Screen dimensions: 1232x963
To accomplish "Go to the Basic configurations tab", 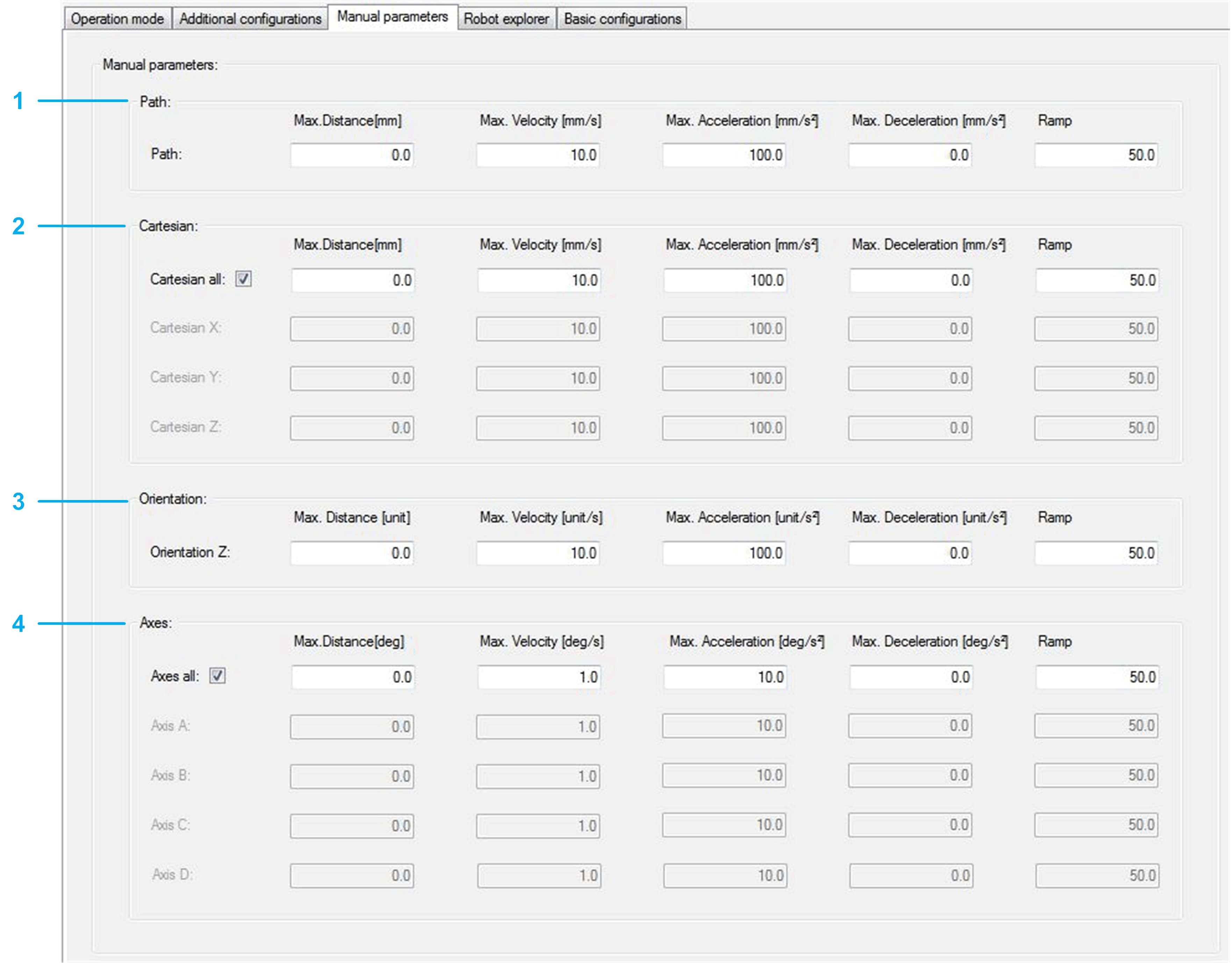I will pyautogui.click(x=622, y=19).
